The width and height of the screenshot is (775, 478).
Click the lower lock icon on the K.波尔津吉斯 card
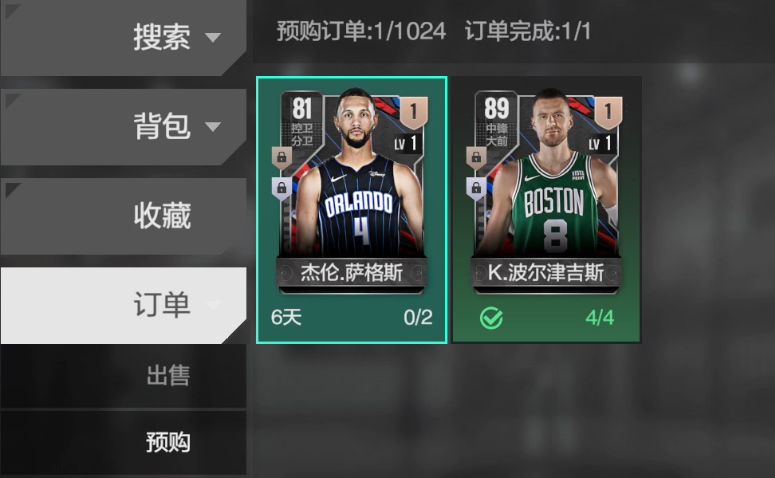click(476, 188)
